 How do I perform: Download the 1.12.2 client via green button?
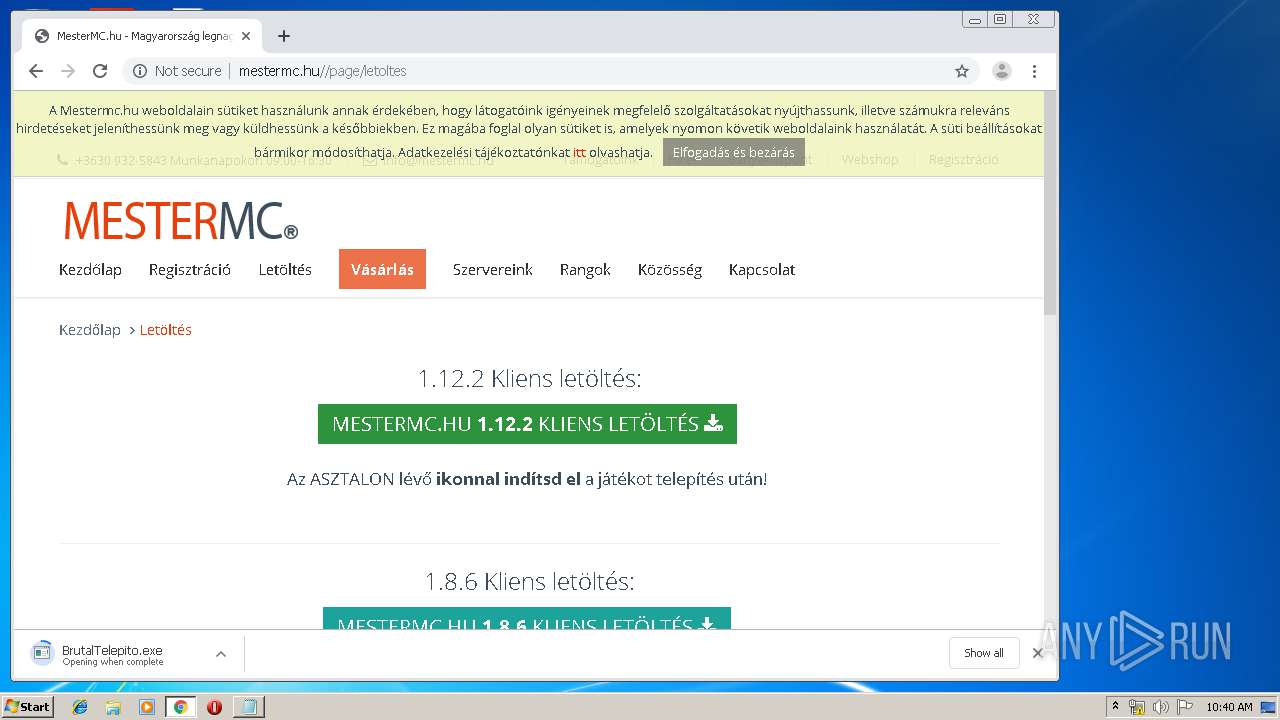click(x=527, y=424)
